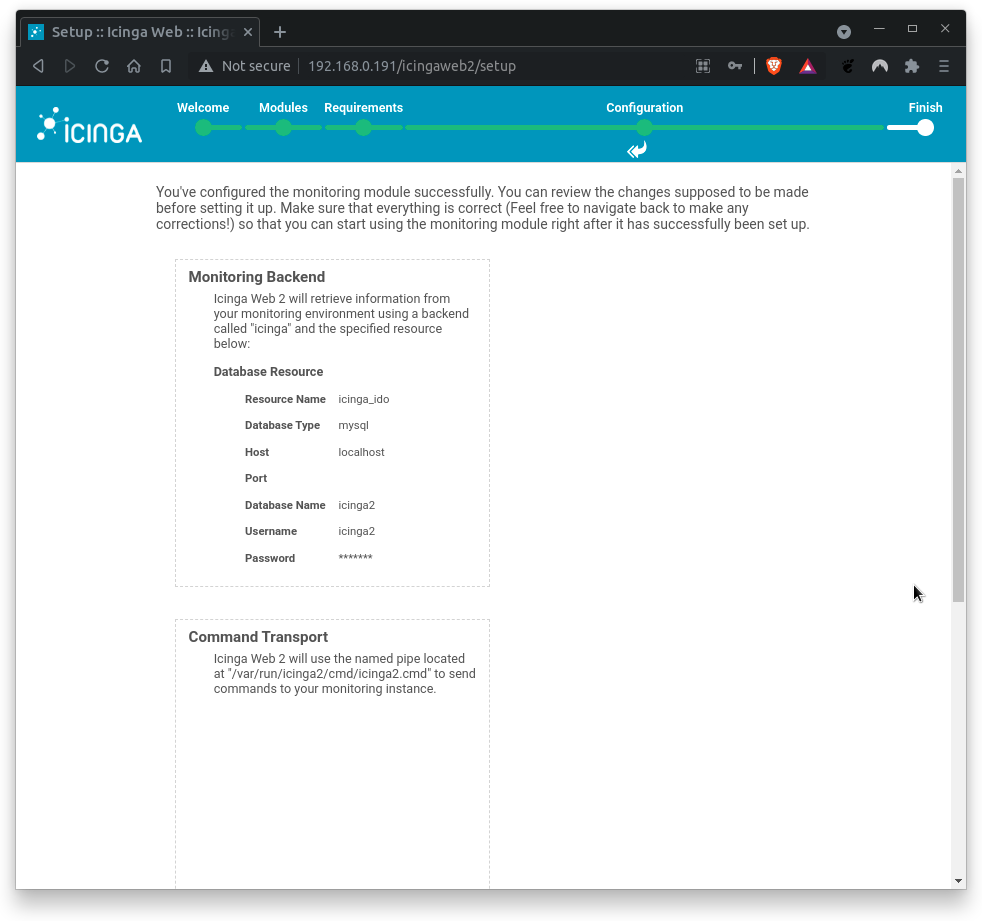Open the bookmark this tab icon
This screenshot has height=921, width=982.
[166, 65]
